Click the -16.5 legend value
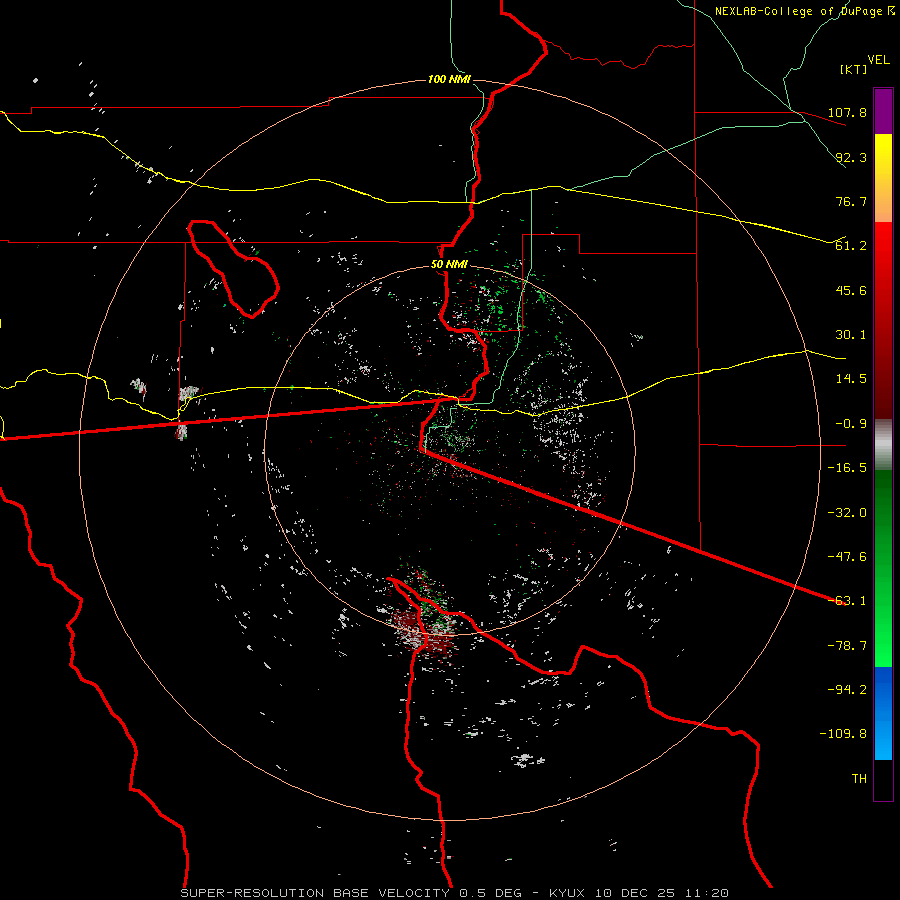The image size is (900, 900). click(x=847, y=468)
